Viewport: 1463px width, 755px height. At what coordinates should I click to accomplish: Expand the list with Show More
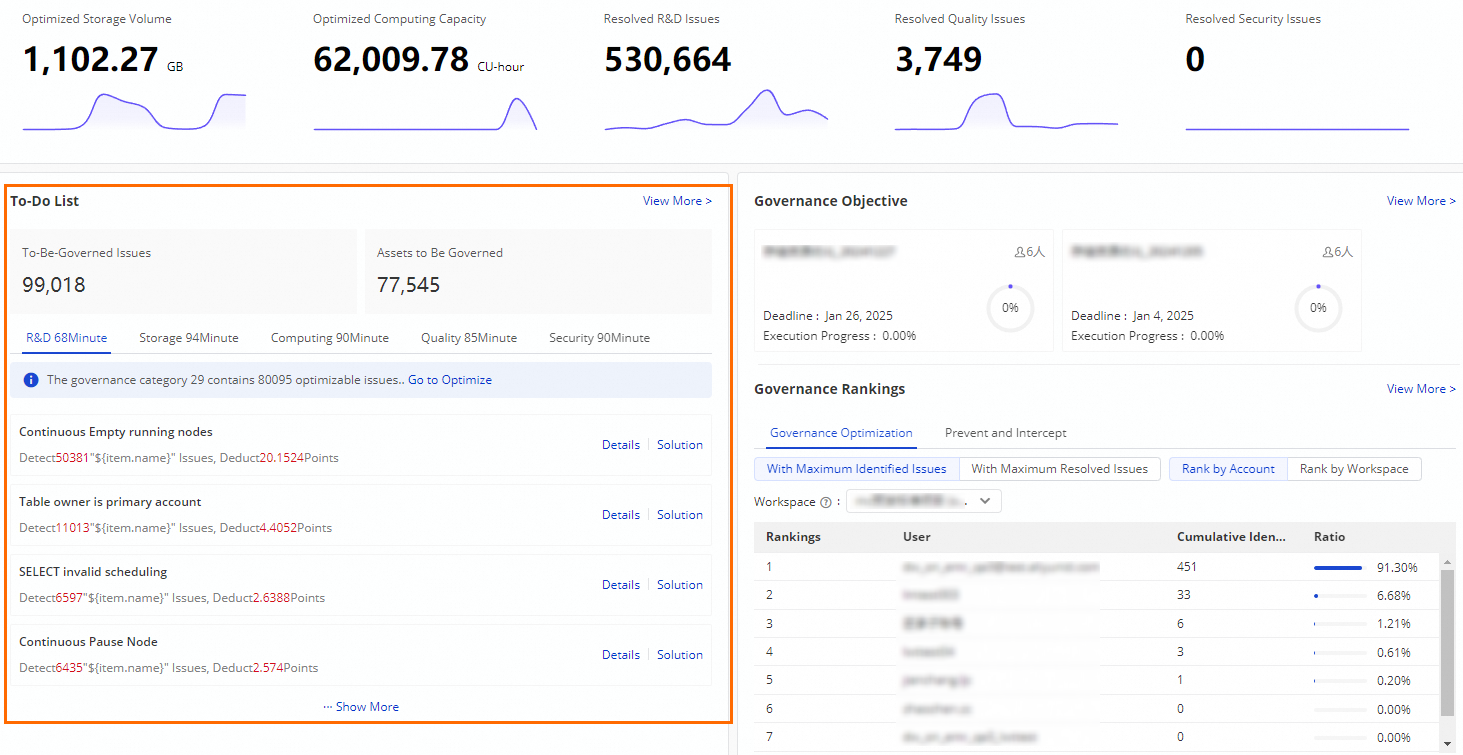361,707
